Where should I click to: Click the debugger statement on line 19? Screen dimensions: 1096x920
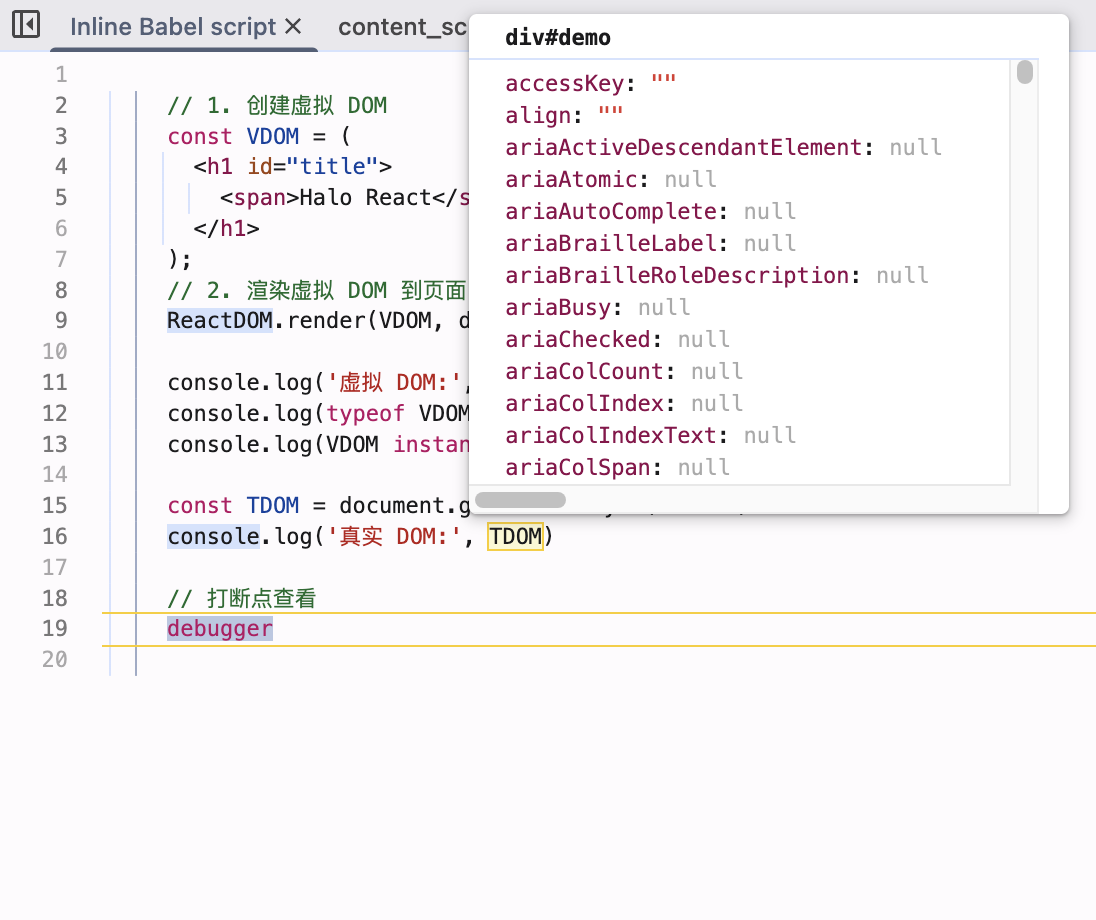[219, 628]
